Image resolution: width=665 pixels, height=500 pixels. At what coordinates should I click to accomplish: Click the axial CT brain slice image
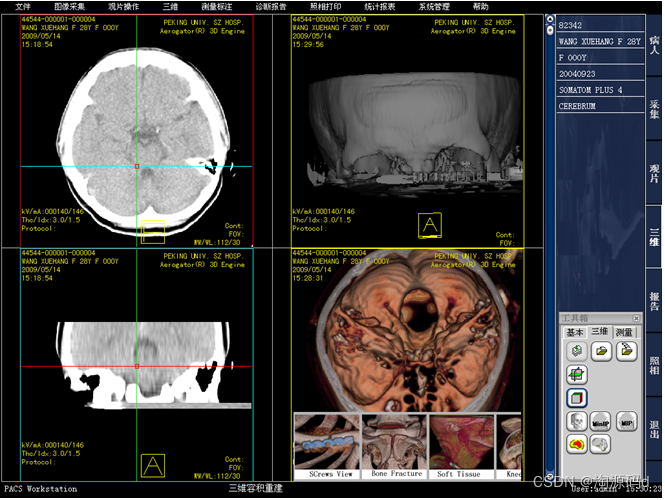(144, 141)
